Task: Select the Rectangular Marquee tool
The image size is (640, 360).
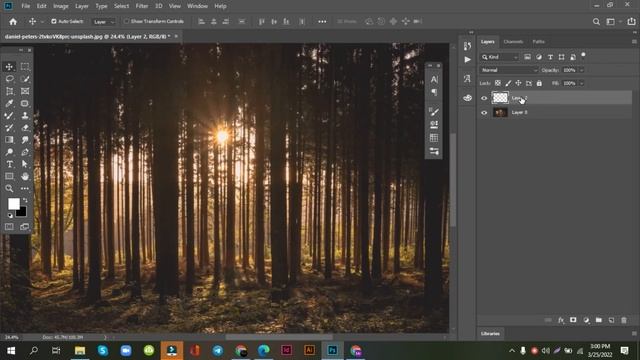Action: point(25,67)
